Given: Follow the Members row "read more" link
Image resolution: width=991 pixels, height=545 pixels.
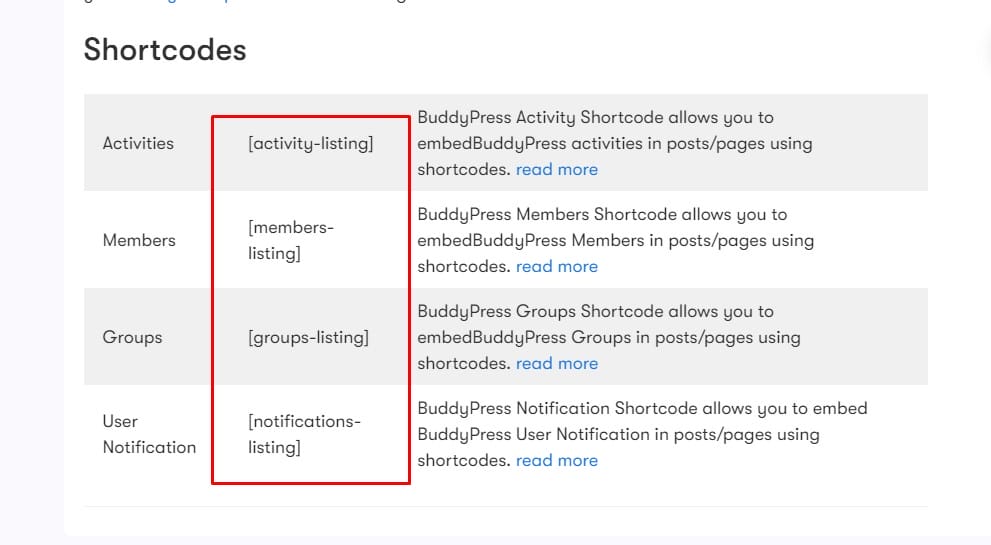Looking at the screenshot, I should [557, 266].
